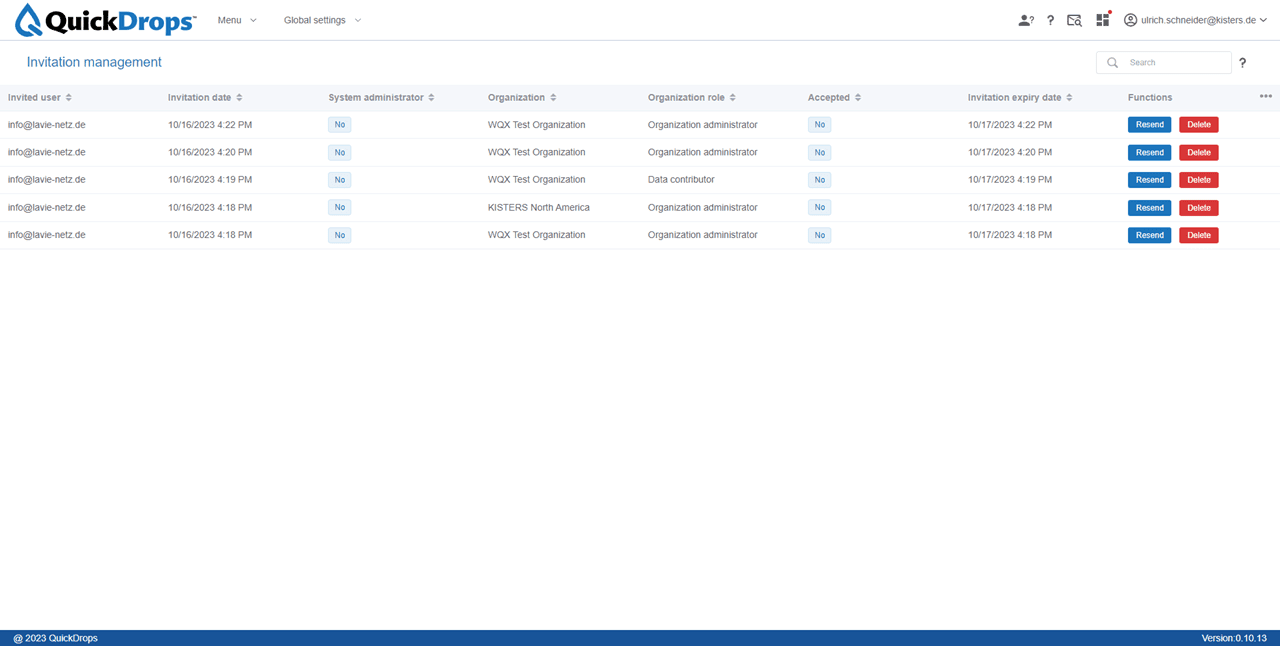This screenshot has width=1280, height=646.
Task: Click the Invitation management page title
Action: [x=94, y=62]
